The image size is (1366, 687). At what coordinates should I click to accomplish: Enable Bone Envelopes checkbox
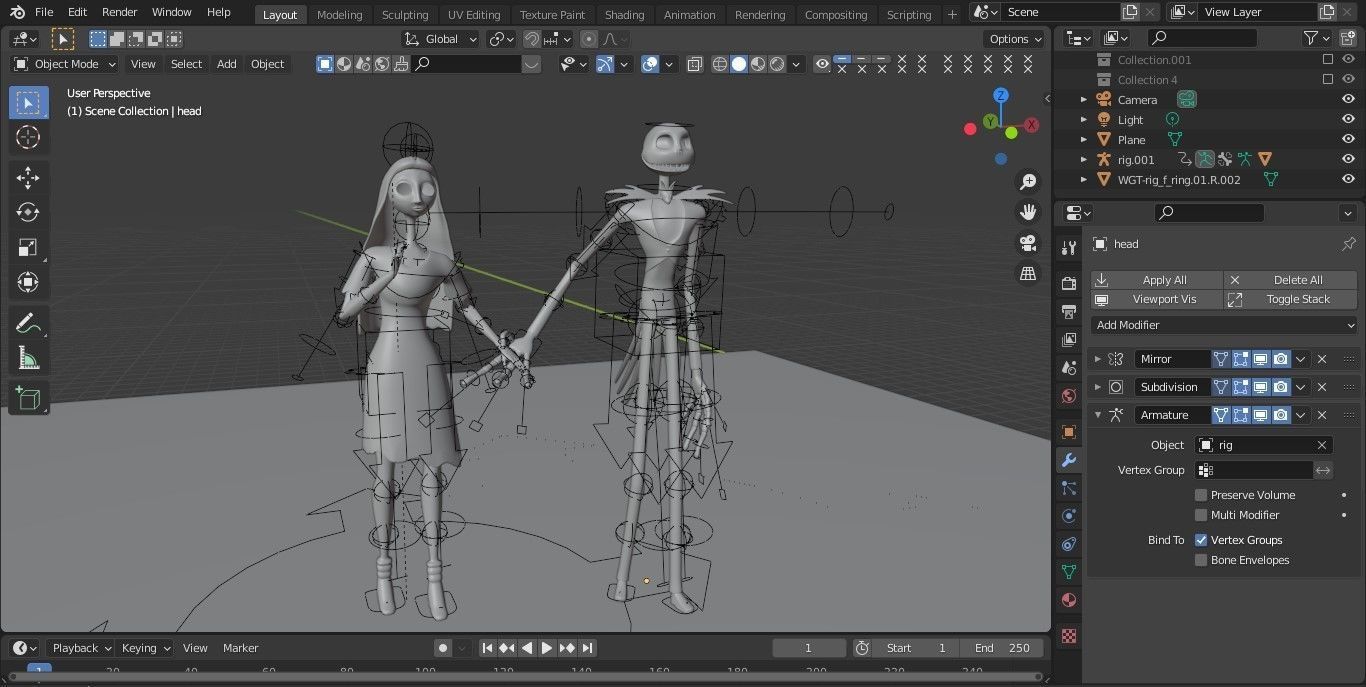pos(1201,560)
